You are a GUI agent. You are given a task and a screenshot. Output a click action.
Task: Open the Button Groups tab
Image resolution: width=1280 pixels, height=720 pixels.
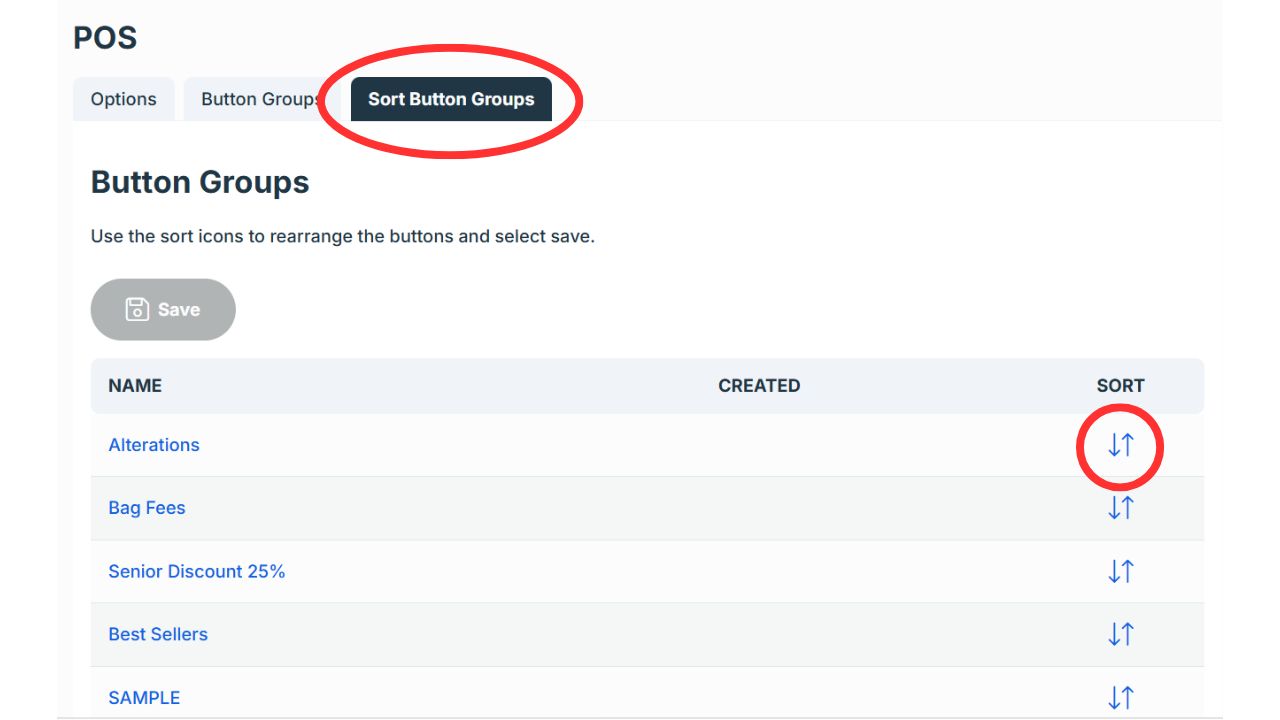coord(258,99)
